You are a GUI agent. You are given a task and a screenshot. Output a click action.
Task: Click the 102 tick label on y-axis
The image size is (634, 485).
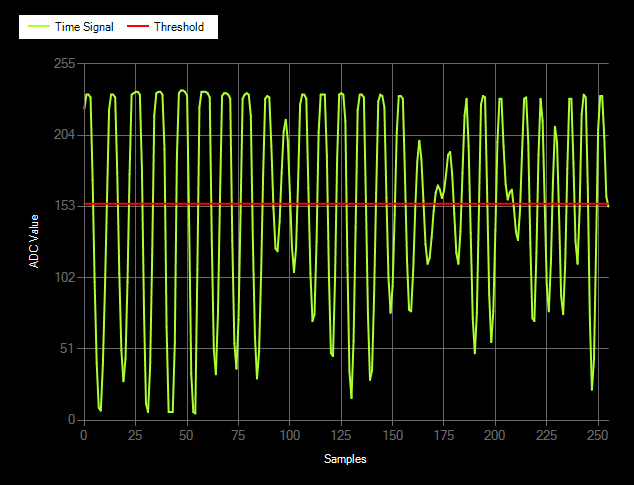pyautogui.click(x=64, y=277)
